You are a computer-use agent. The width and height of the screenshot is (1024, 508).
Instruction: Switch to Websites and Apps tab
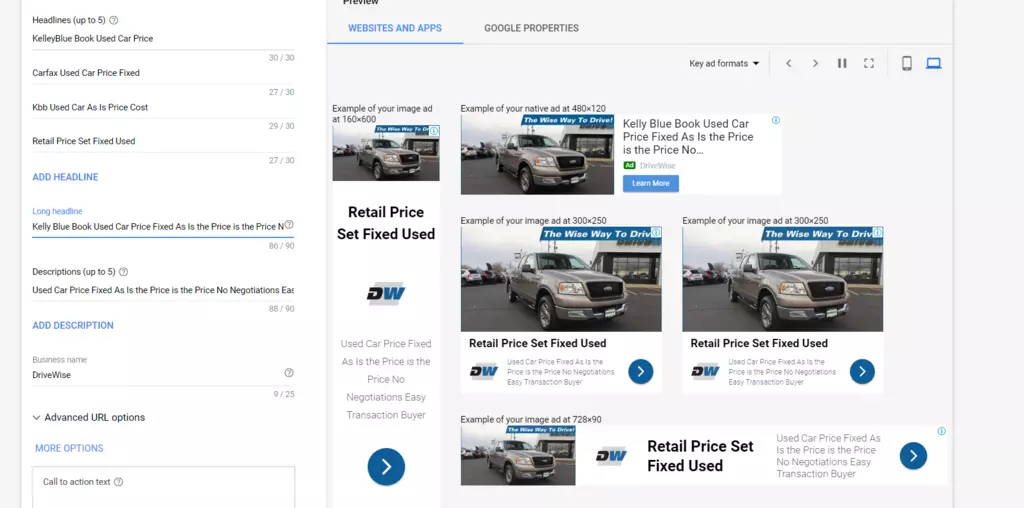(395, 28)
